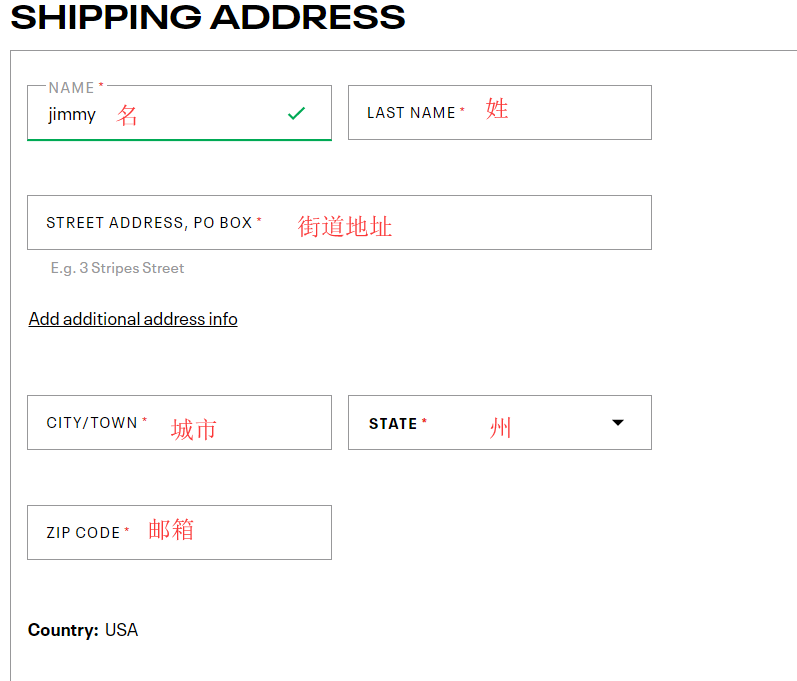The image size is (797, 681).
Task: Click the small NAME floating label
Action: click(x=71, y=88)
